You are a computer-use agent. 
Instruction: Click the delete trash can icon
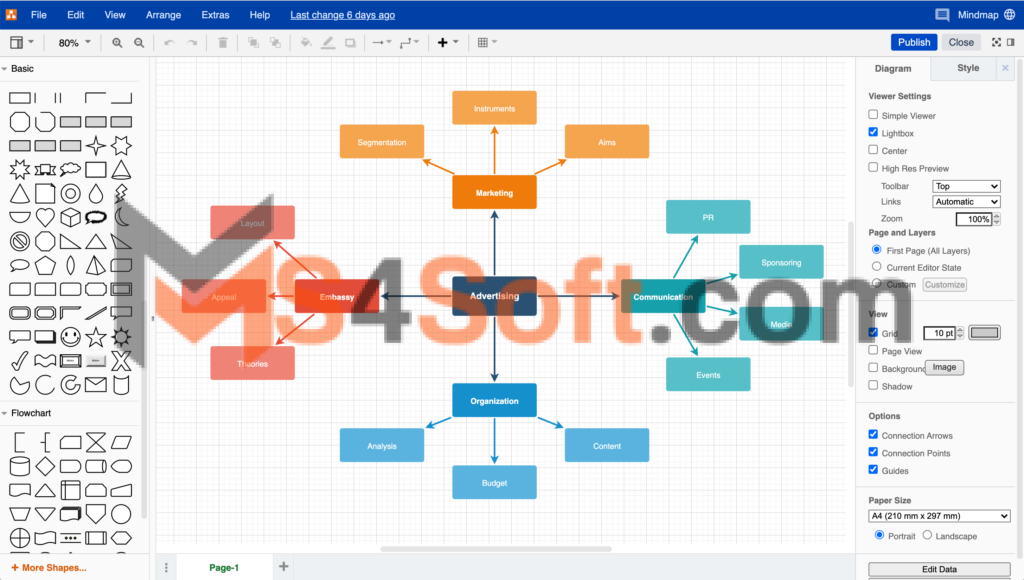coord(222,43)
